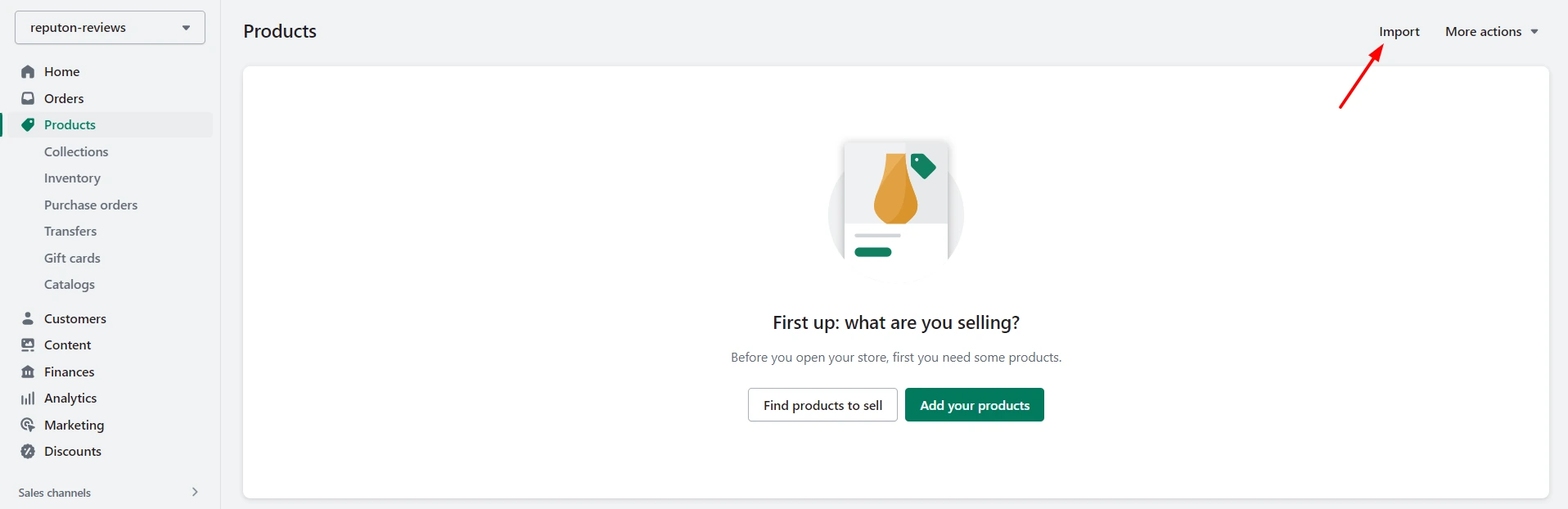Click the Content sidebar icon
1568x509 pixels.
click(28, 345)
